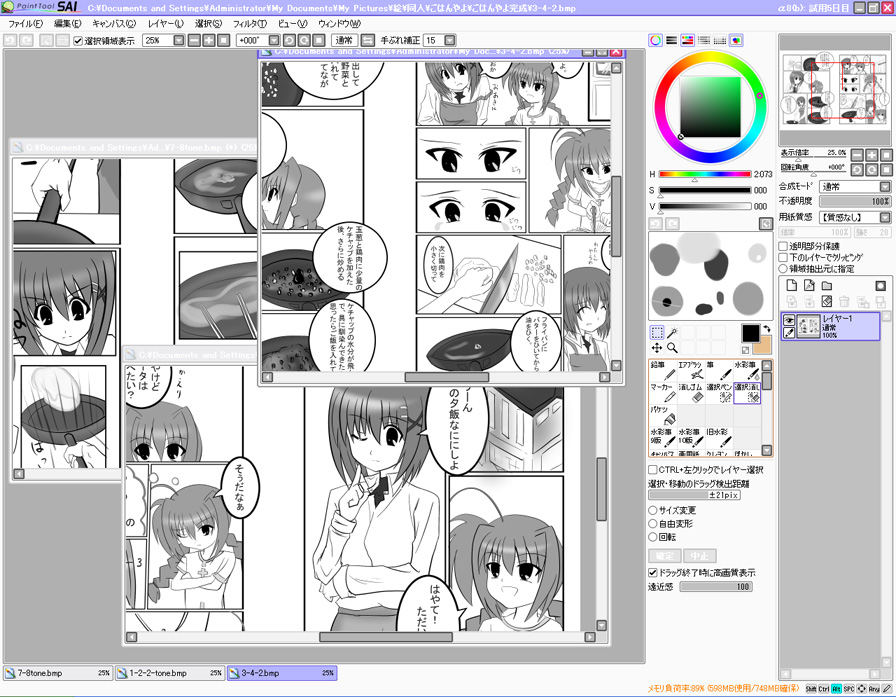Hide レイヤー1 with the eye icon

[x=789, y=319]
